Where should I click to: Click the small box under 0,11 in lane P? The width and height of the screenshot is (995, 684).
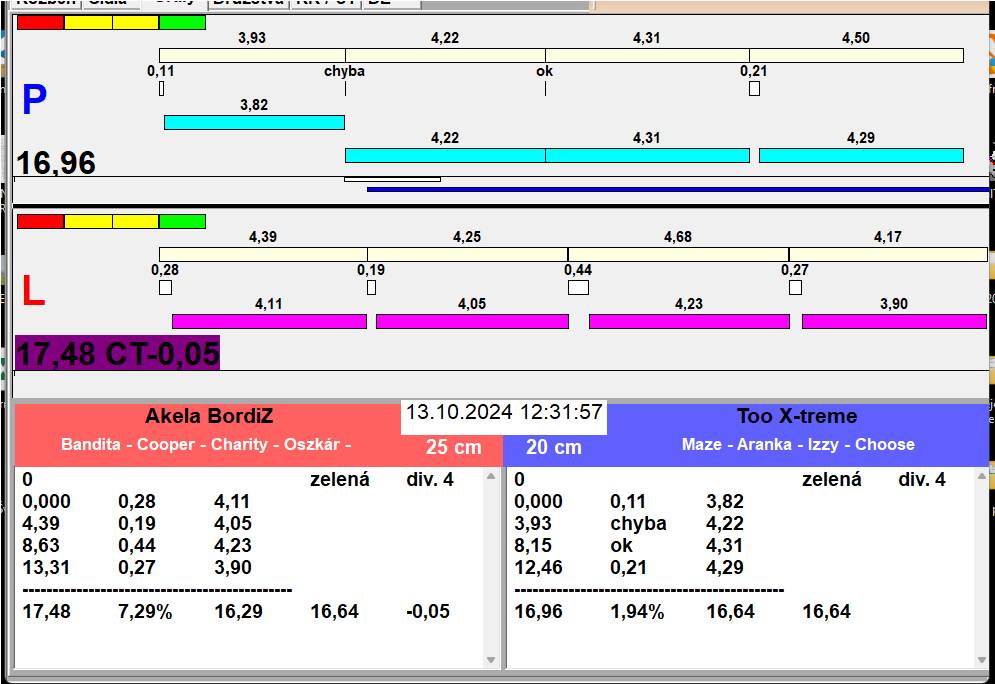tap(161, 89)
